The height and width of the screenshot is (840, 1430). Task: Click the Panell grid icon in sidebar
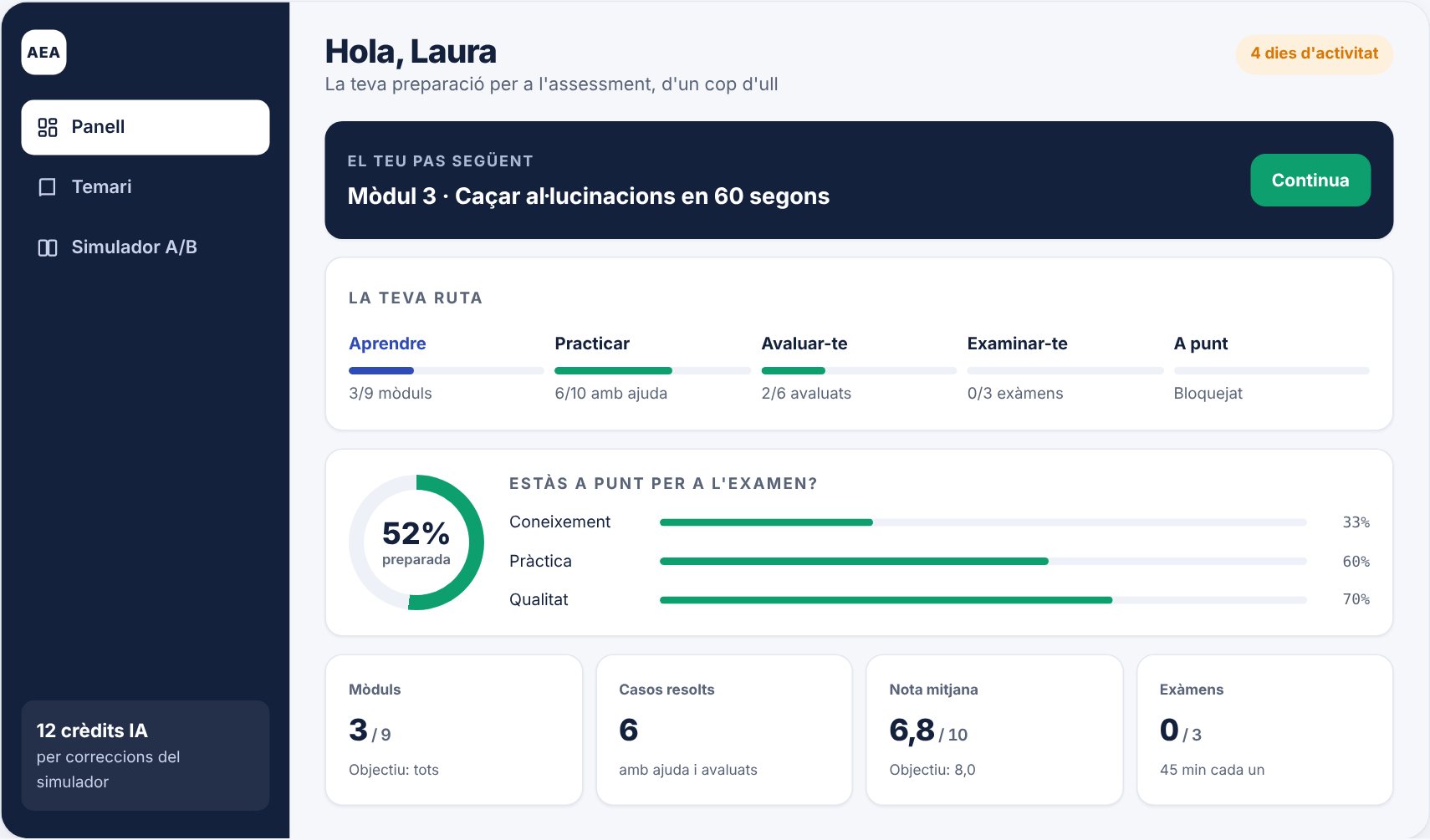point(48,127)
